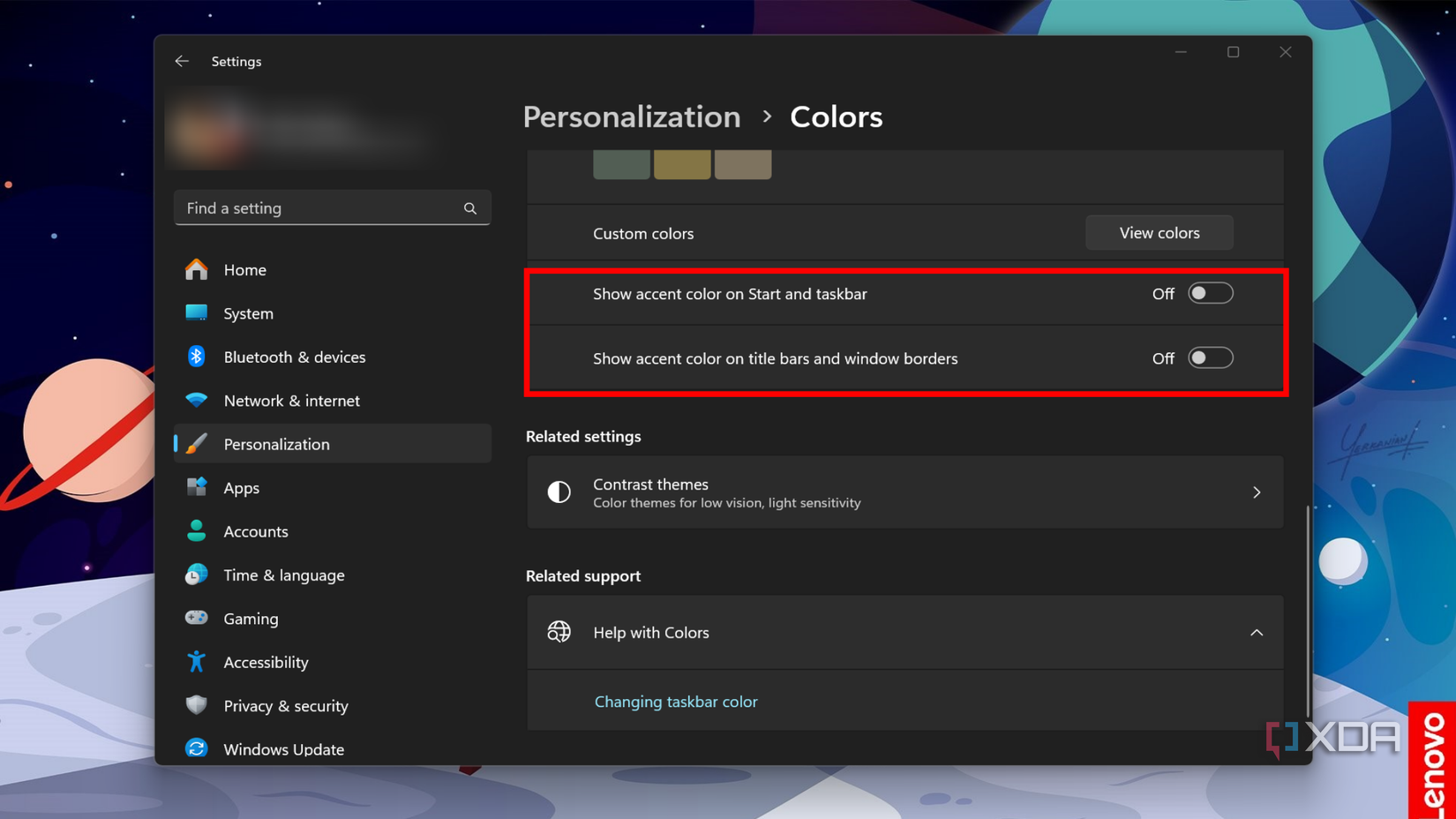The image size is (1456, 819).
Task: Open the Apps settings section
Action: click(241, 487)
